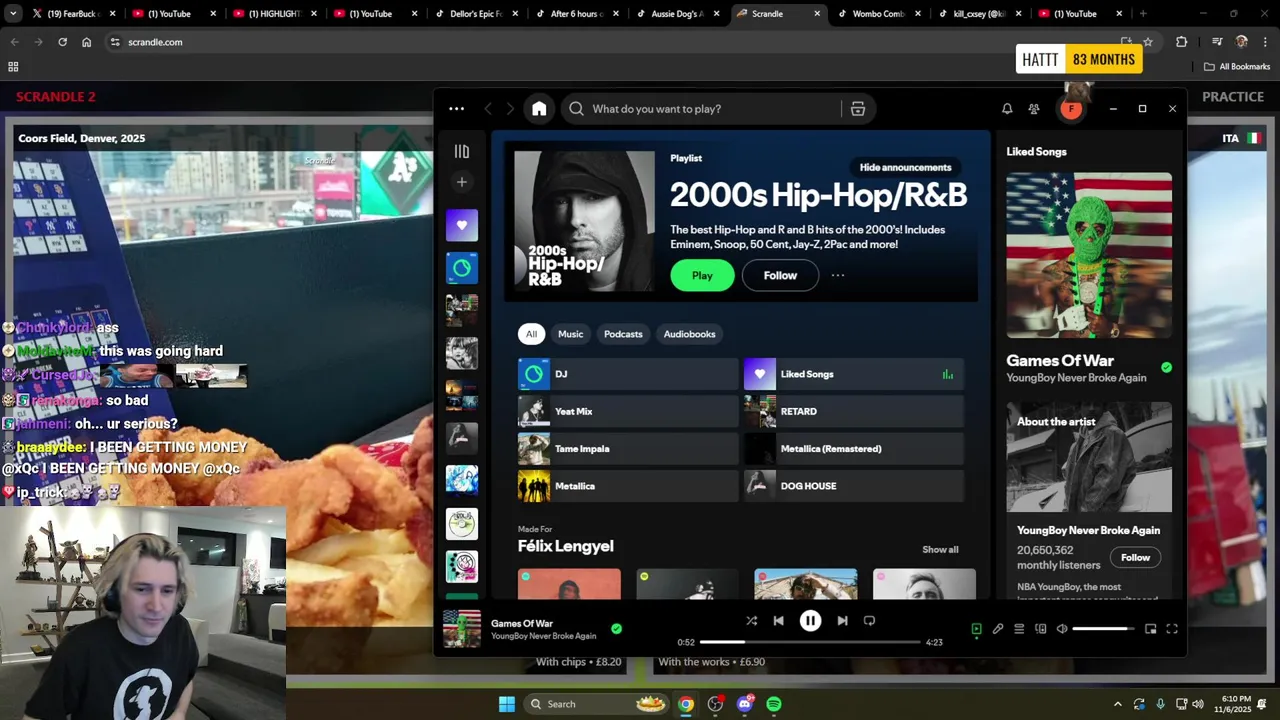Open Liked Songs heart in sidebar
Viewport: 1280px width, 720px height.
click(462, 225)
